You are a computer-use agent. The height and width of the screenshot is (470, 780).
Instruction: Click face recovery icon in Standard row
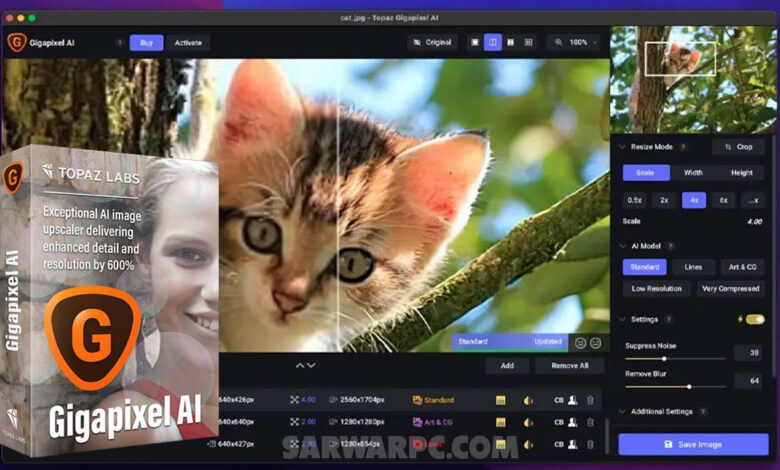pos(573,400)
